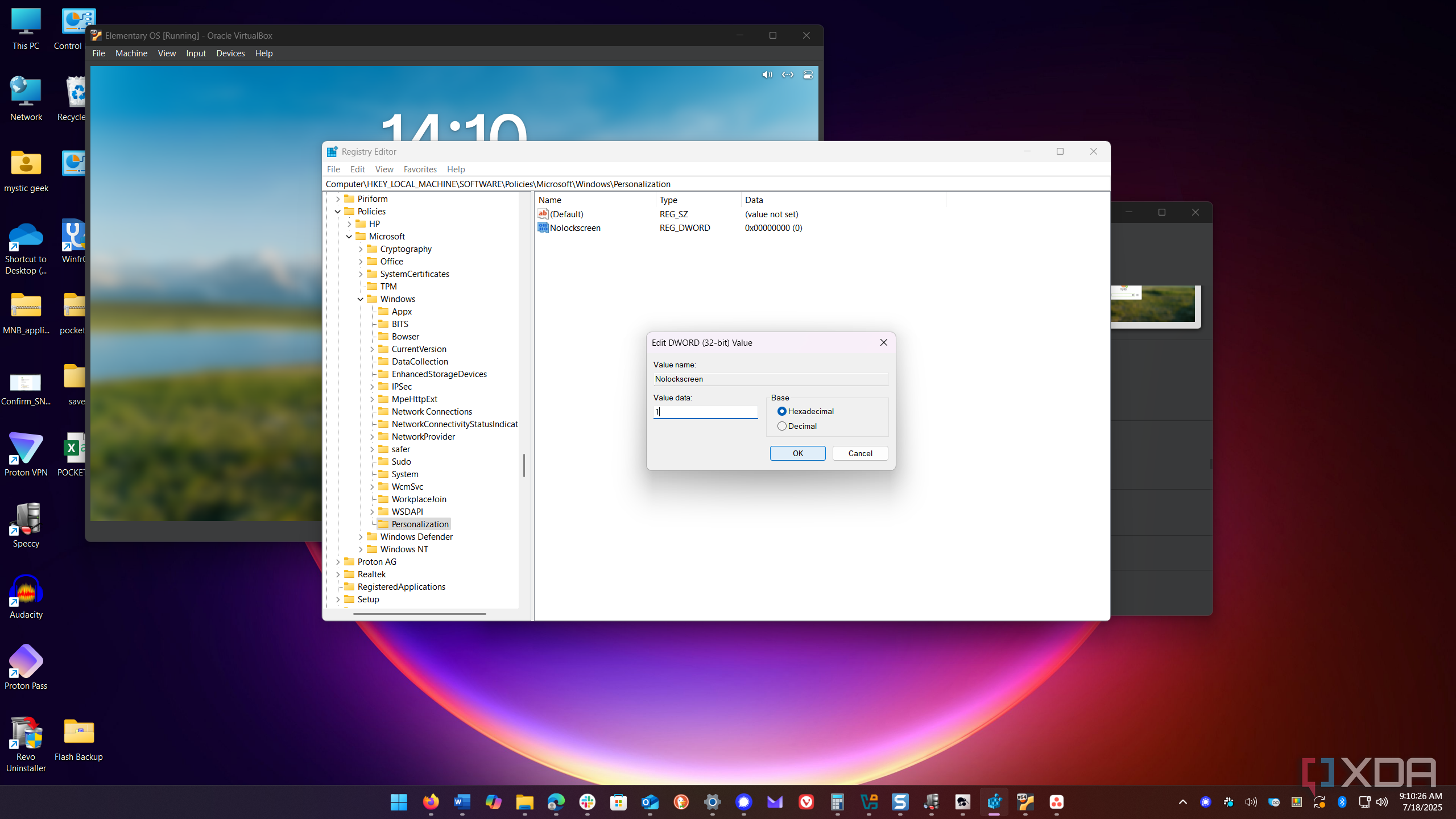This screenshot has height=819, width=1456.
Task: Open Firefox from the taskbar
Action: point(431,802)
